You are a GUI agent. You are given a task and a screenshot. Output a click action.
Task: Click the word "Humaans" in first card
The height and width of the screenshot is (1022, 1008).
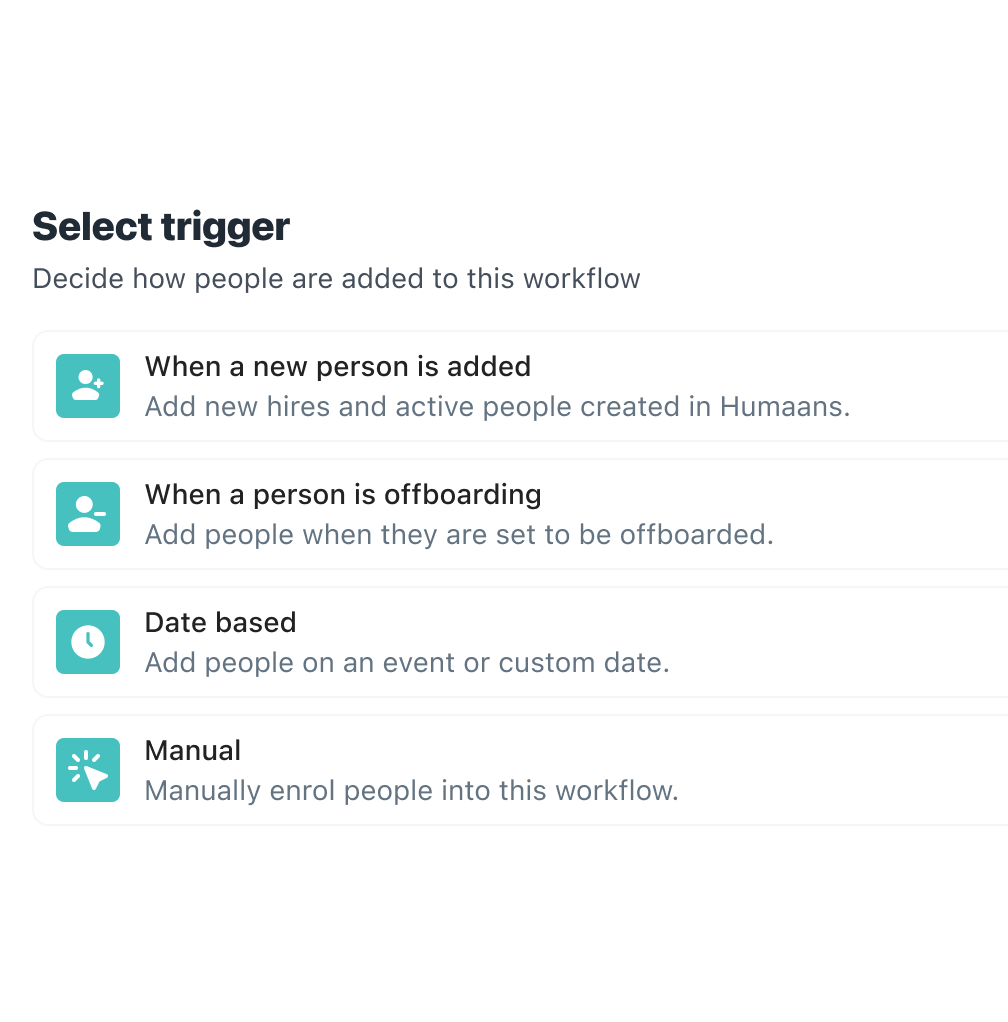click(x=782, y=407)
